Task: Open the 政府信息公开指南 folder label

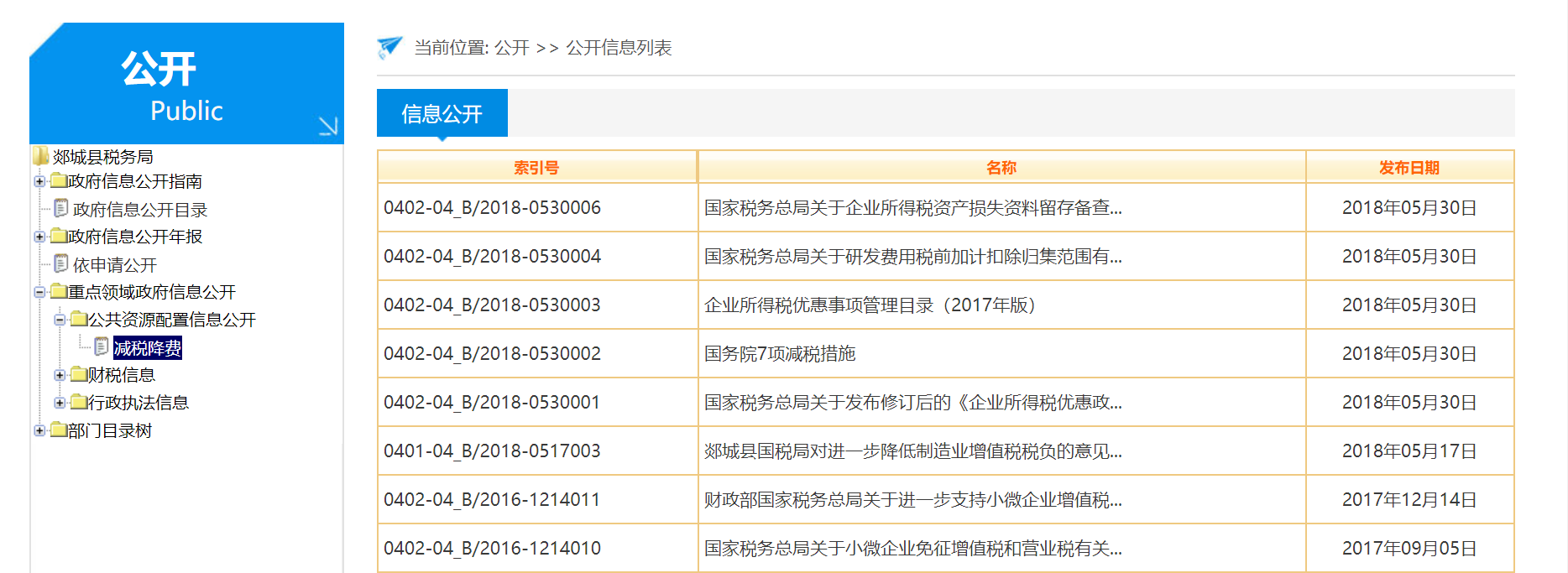Action: coord(135,181)
